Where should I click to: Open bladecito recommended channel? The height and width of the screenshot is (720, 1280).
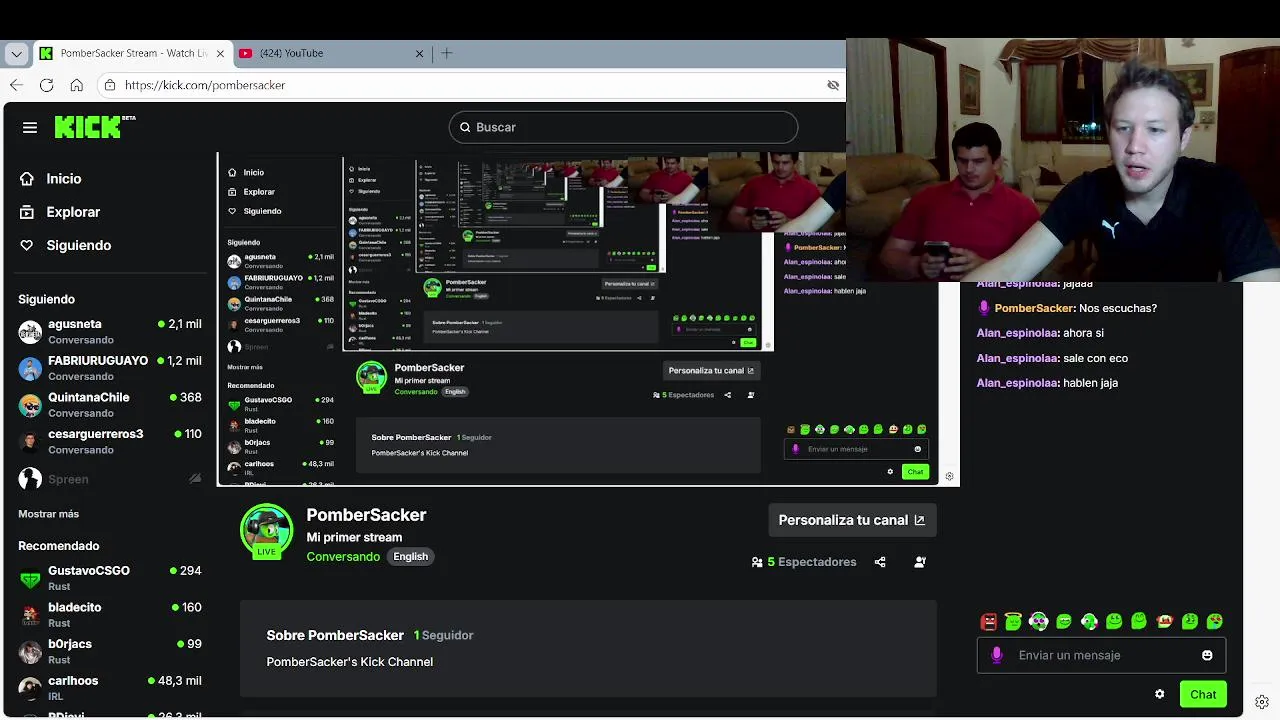[x=110, y=614]
